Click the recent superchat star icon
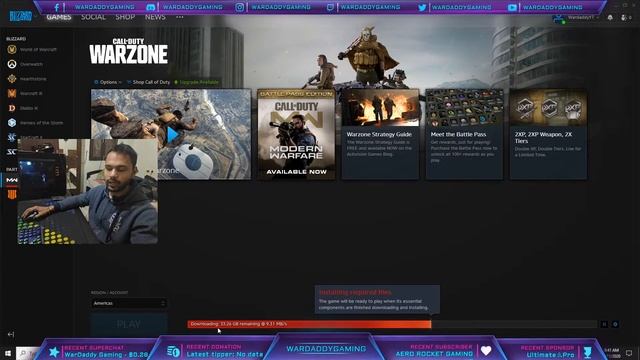 [x=54, y=352]
